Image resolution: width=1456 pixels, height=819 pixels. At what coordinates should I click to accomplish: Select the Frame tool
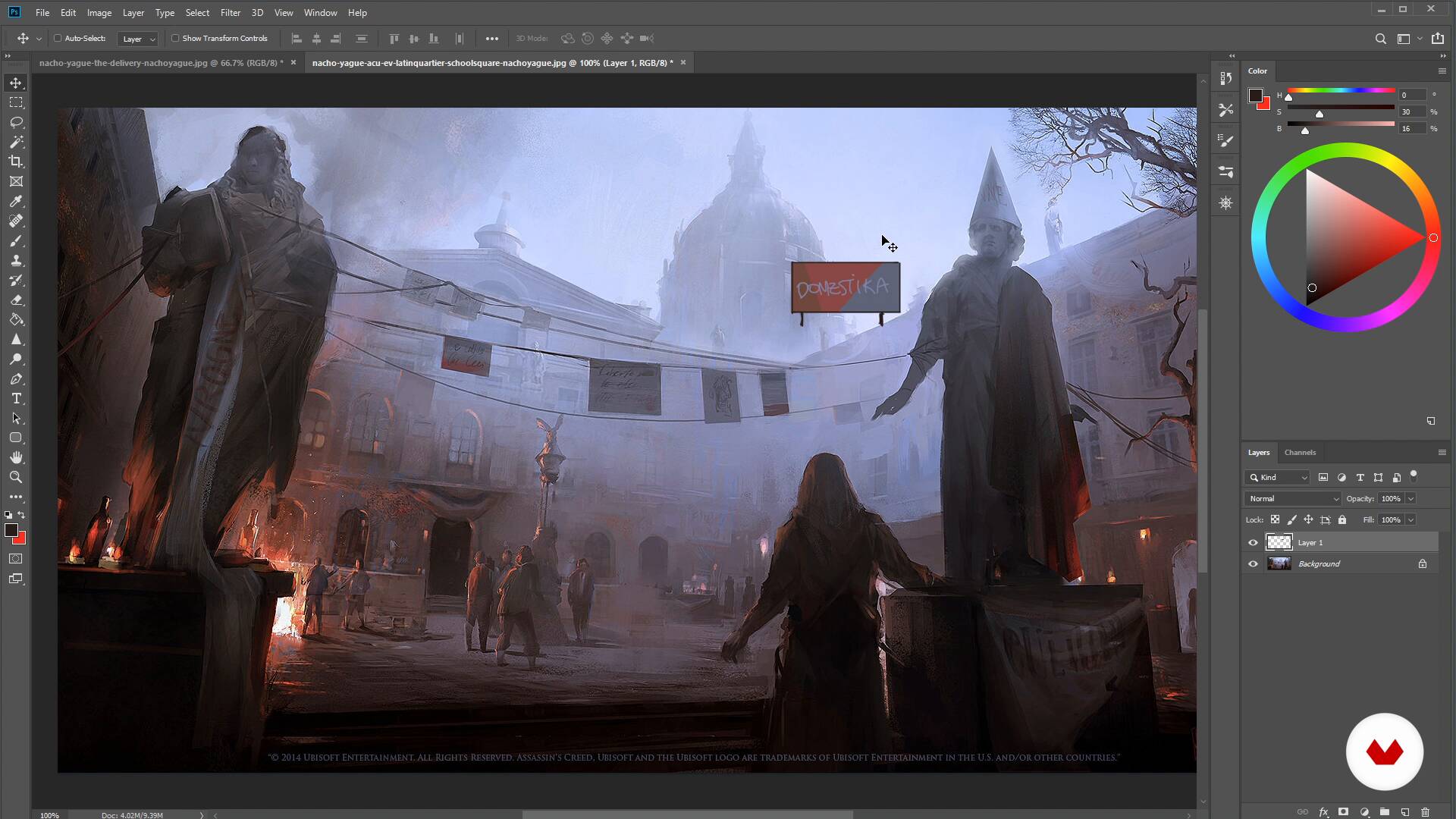pyautogui.click(x=16, y=181)
